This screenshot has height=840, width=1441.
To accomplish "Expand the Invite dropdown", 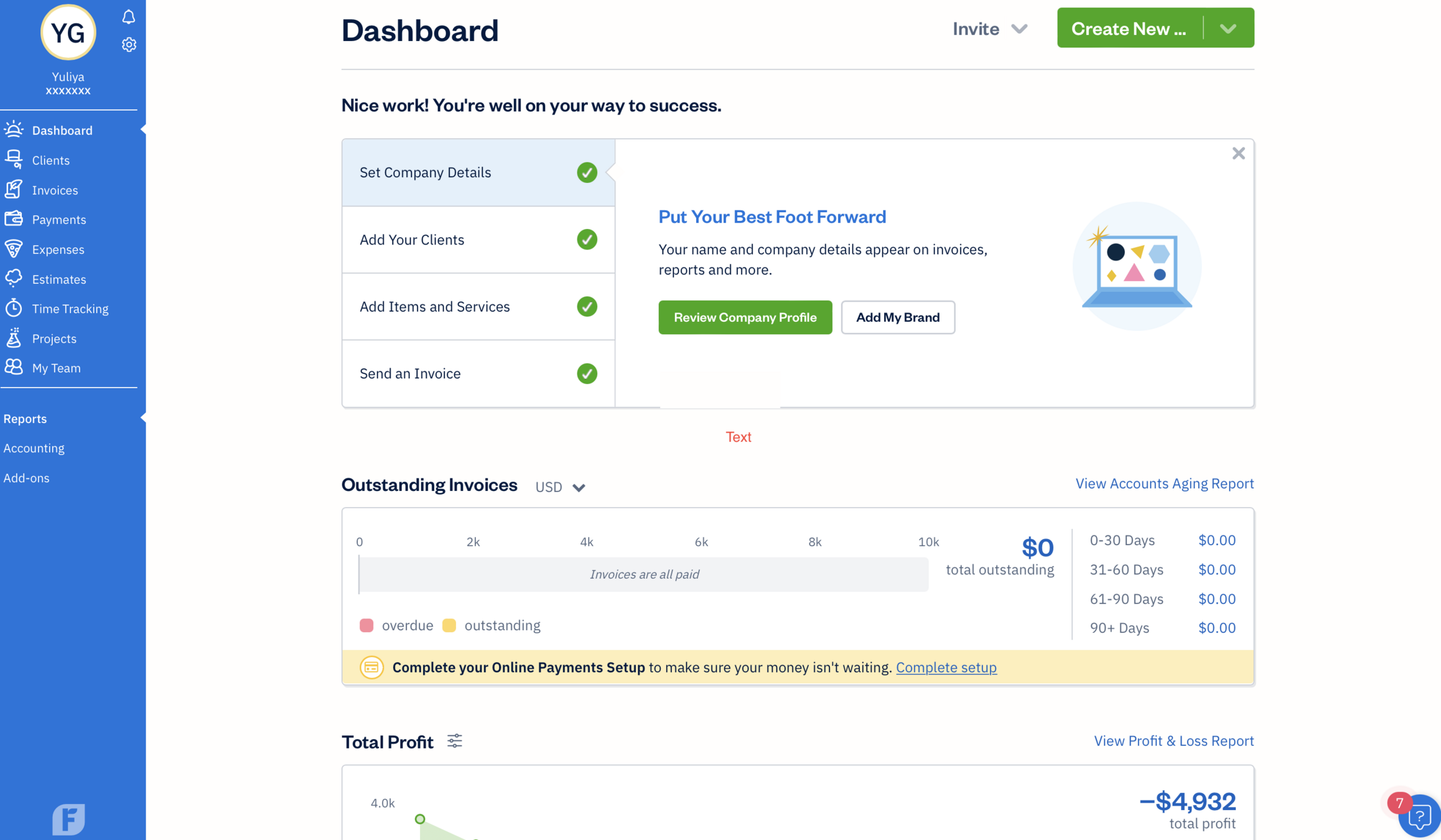I will [x=989, y=29].
